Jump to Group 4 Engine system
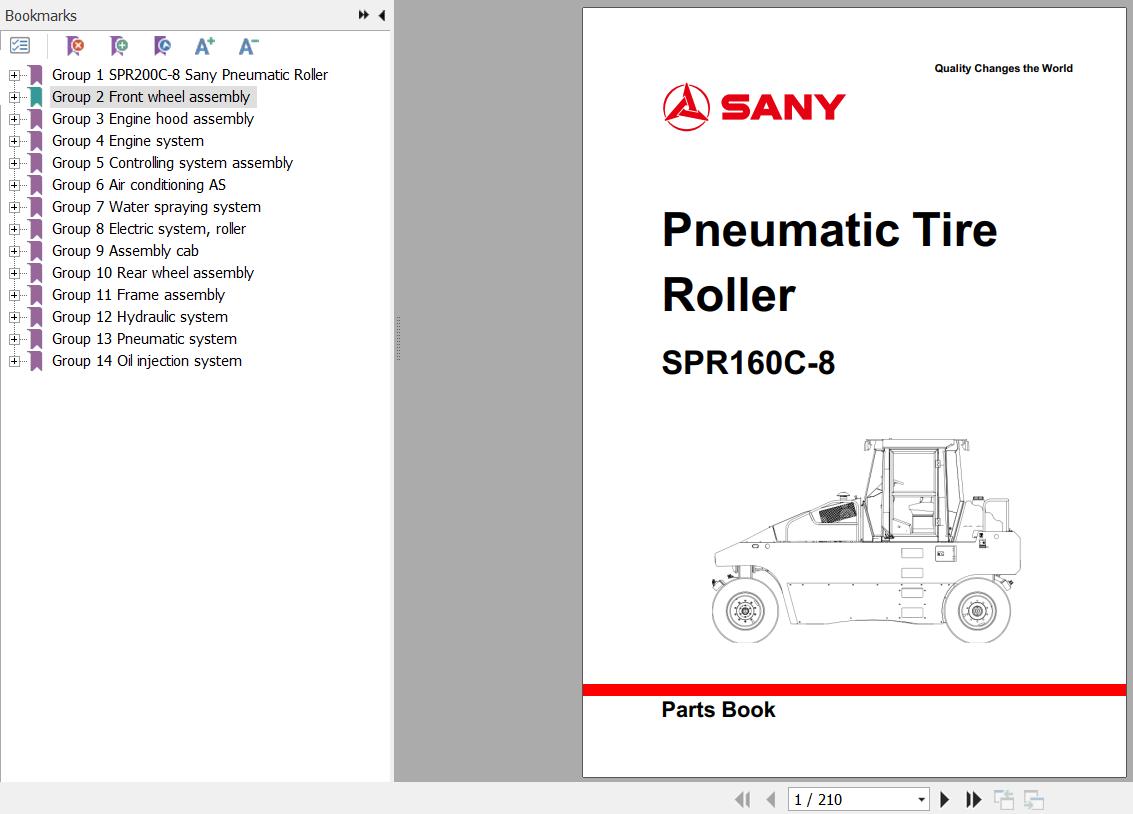 pos(128,141)
